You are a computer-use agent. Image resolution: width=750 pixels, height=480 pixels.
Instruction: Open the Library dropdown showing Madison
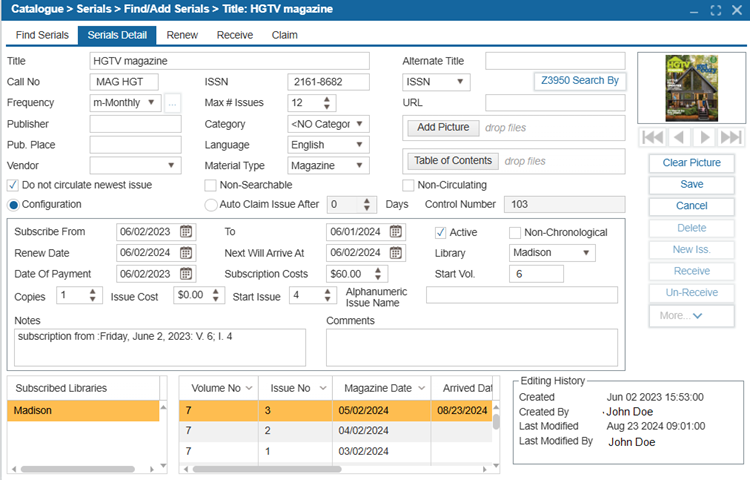(586, 253)
